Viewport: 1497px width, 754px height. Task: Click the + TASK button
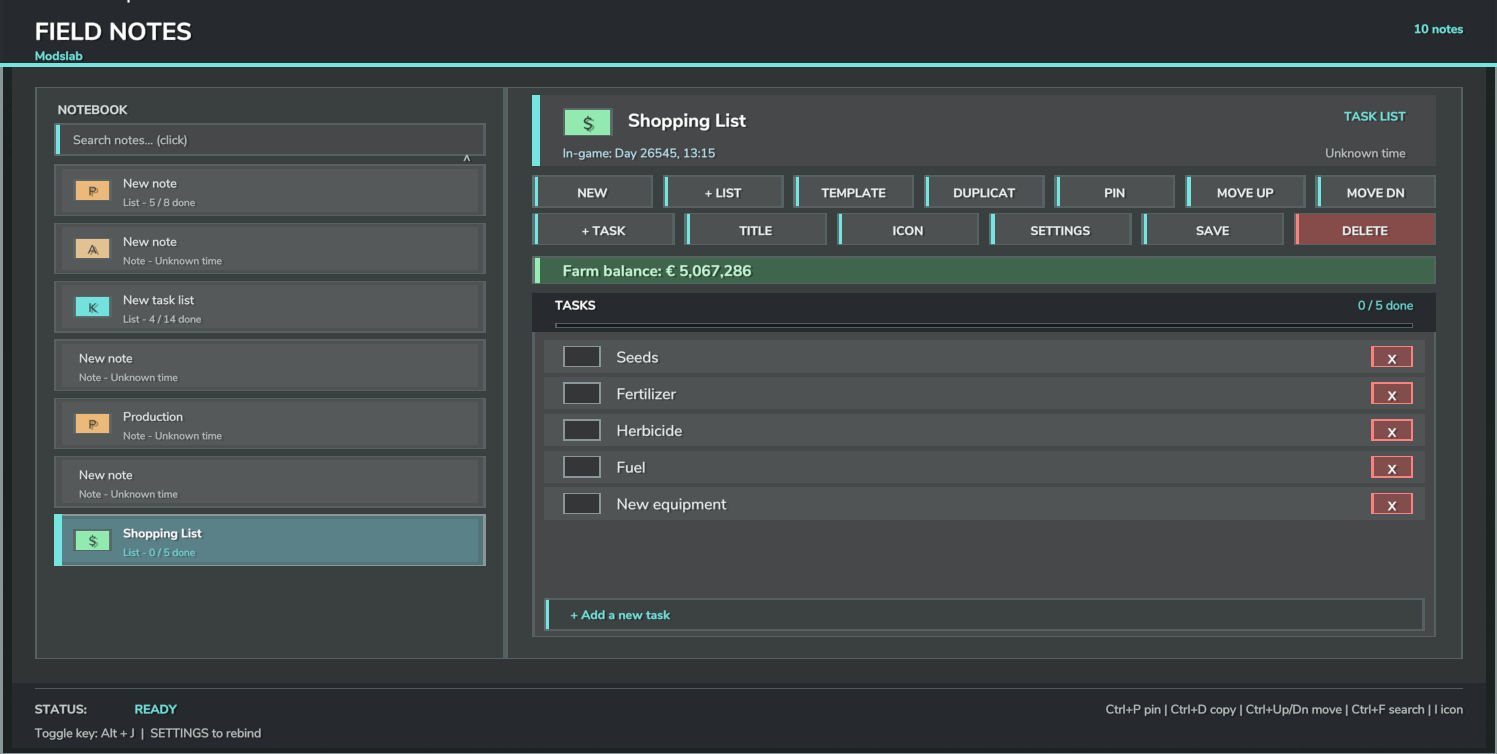[604, 230]
